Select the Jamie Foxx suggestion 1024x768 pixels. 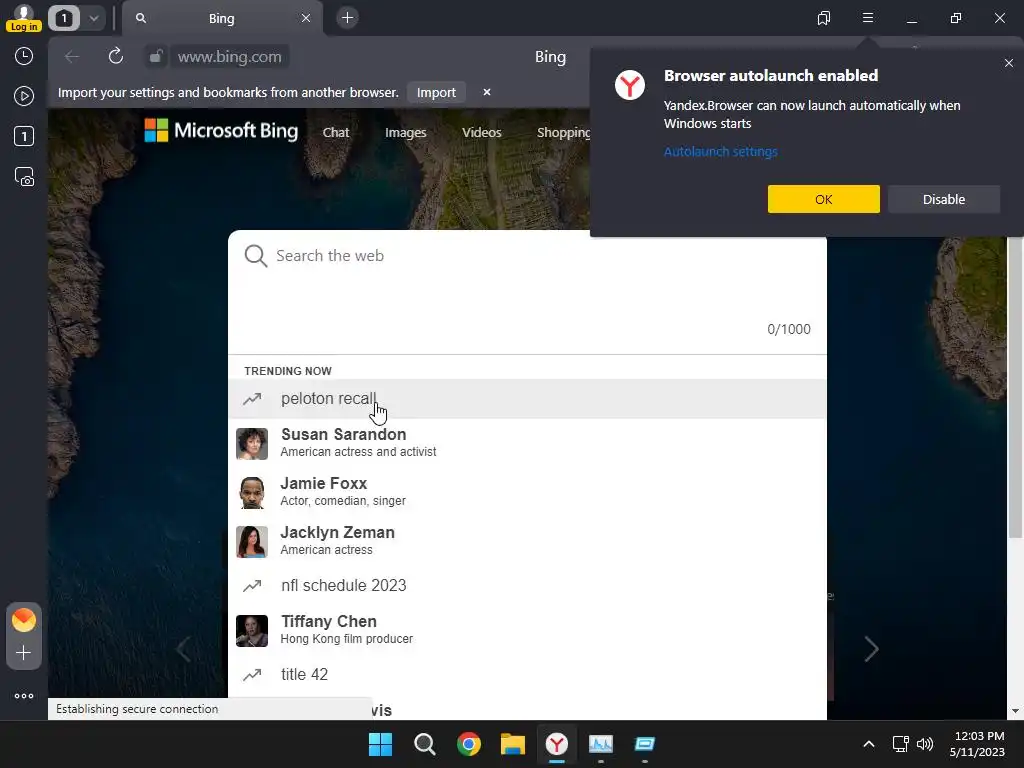click(527, 492)
